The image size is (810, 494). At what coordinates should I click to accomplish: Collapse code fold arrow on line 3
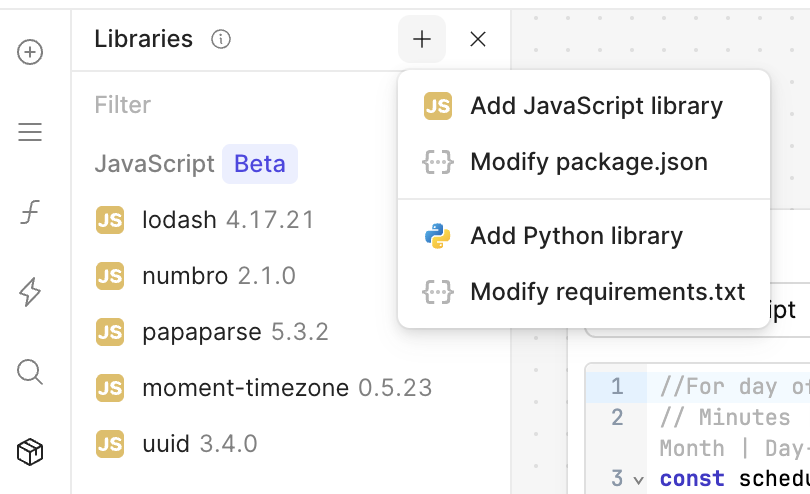[639, 479]
